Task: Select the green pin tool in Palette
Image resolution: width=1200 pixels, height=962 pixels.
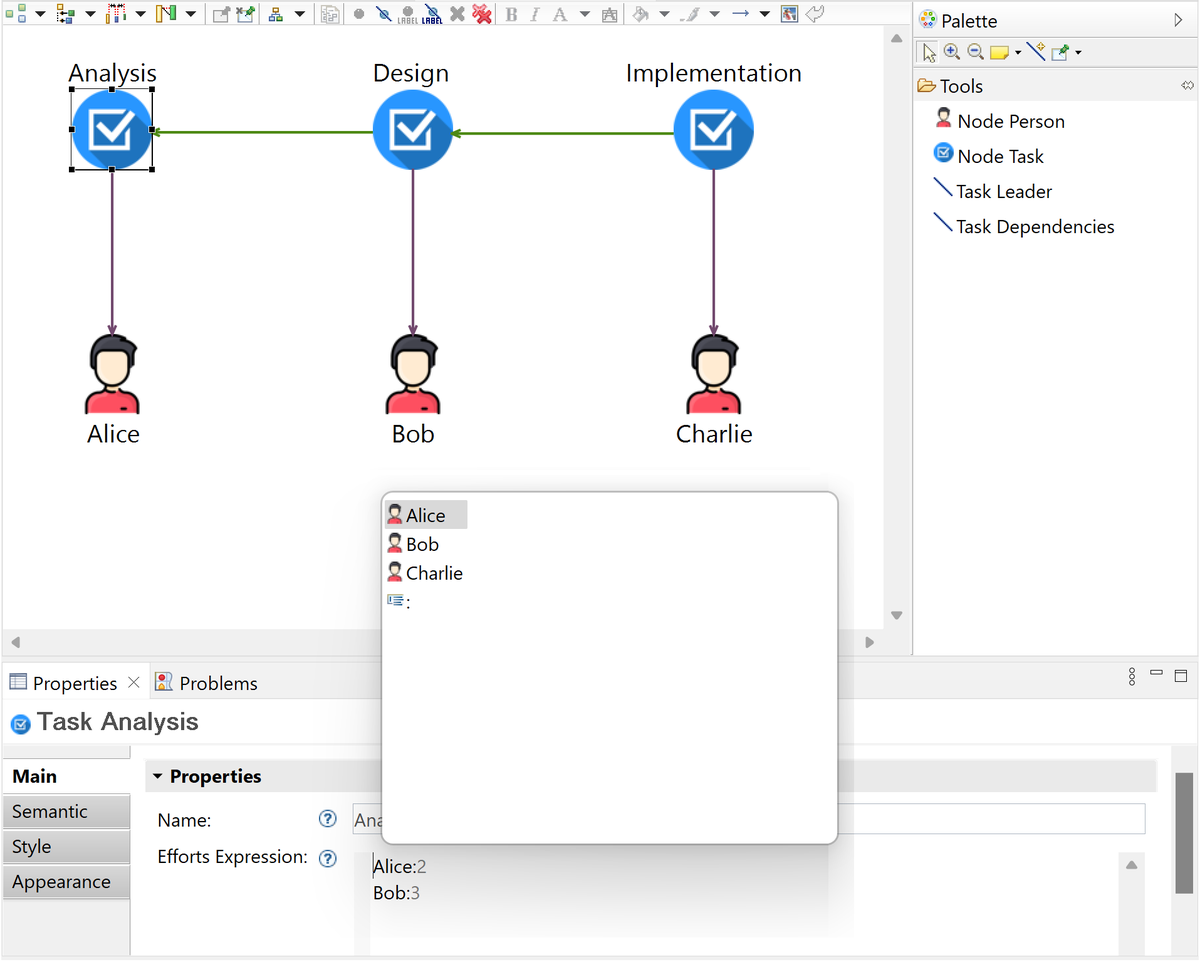Action: click(x=1060, y=52)
